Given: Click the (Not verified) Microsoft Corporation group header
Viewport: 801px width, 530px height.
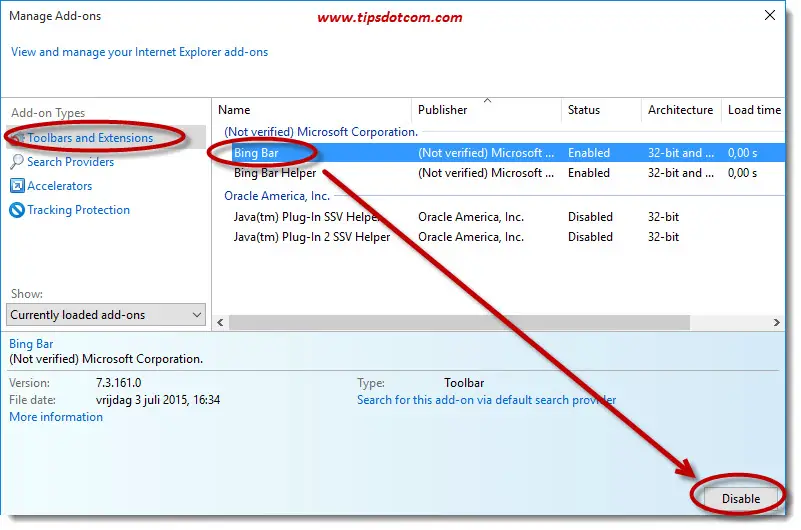Looking at the screenshot, I should (321, 132).
